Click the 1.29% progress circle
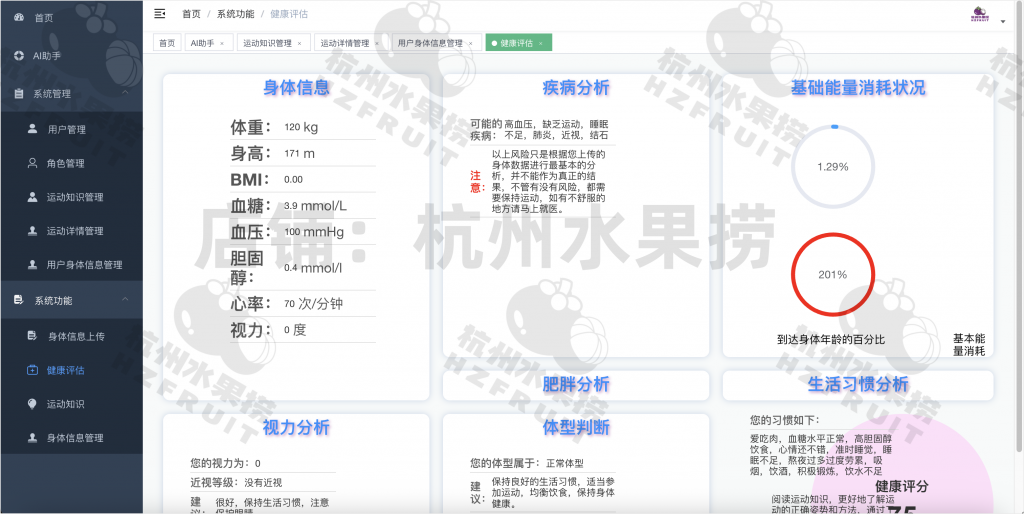This screenshot has width=1024, height=514. 833,167
